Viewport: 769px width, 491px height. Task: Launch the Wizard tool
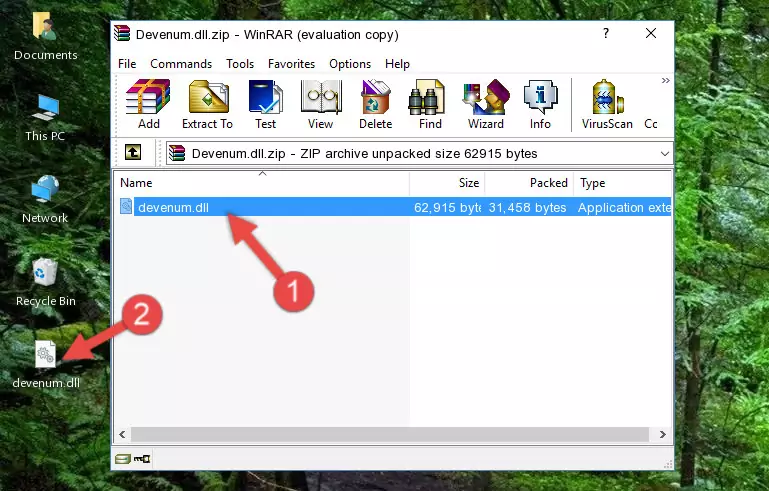pyautogui.click(x=486, y=104)
